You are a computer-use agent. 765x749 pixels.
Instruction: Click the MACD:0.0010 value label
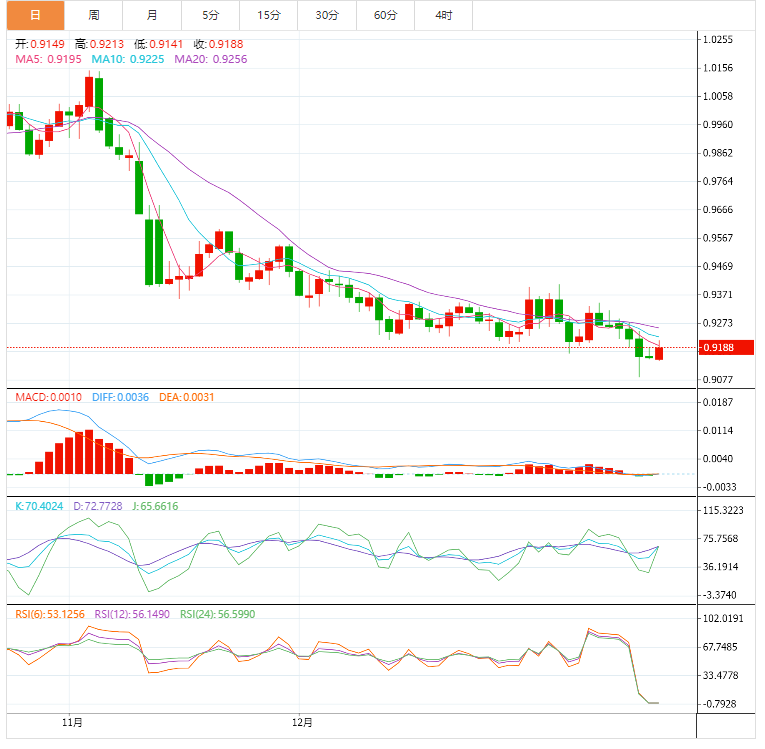coord(48,397)
